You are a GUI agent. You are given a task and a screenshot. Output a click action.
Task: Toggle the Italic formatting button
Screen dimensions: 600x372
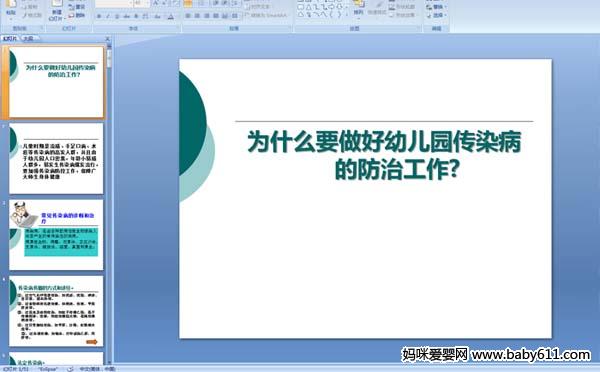108,16
